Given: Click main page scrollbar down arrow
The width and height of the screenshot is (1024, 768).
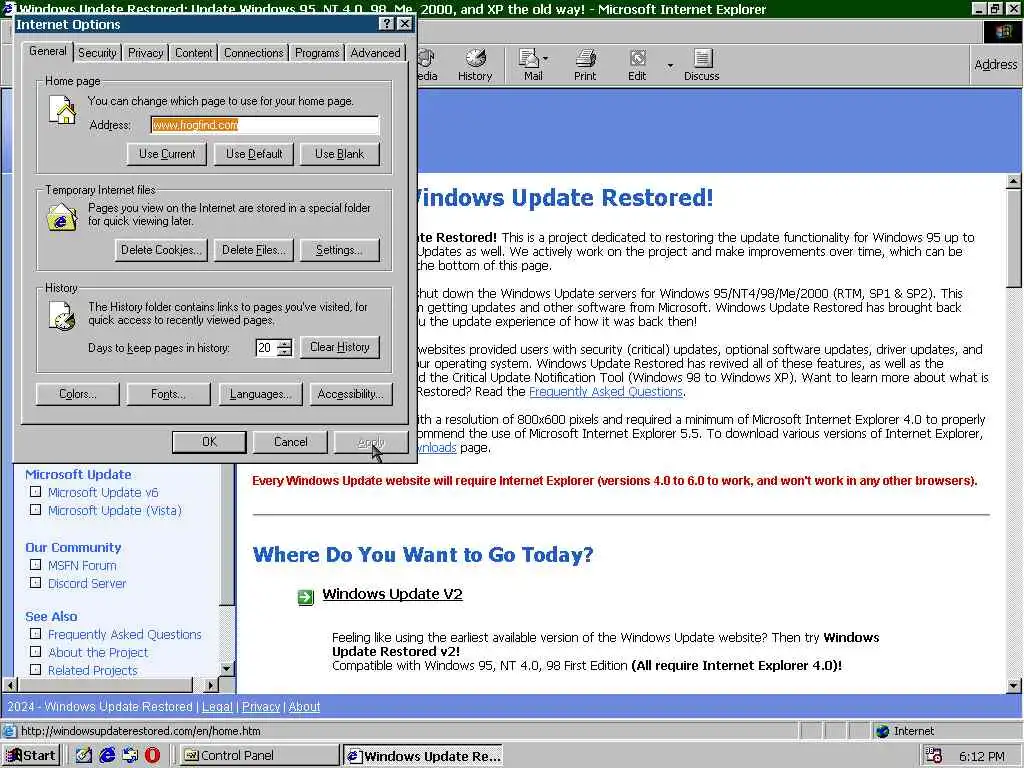Looking at the screenshot, I should point(1014,686).
